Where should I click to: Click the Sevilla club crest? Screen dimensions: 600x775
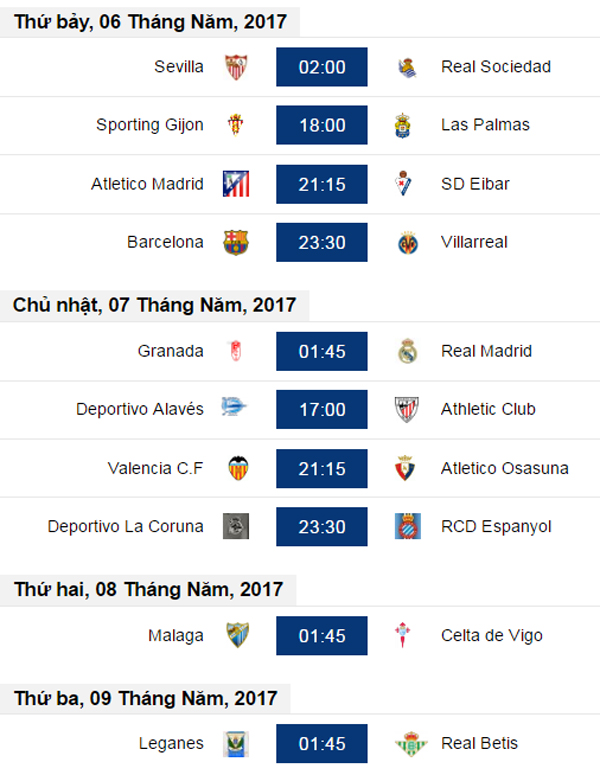pyautogui.click(x=236, y=67)
